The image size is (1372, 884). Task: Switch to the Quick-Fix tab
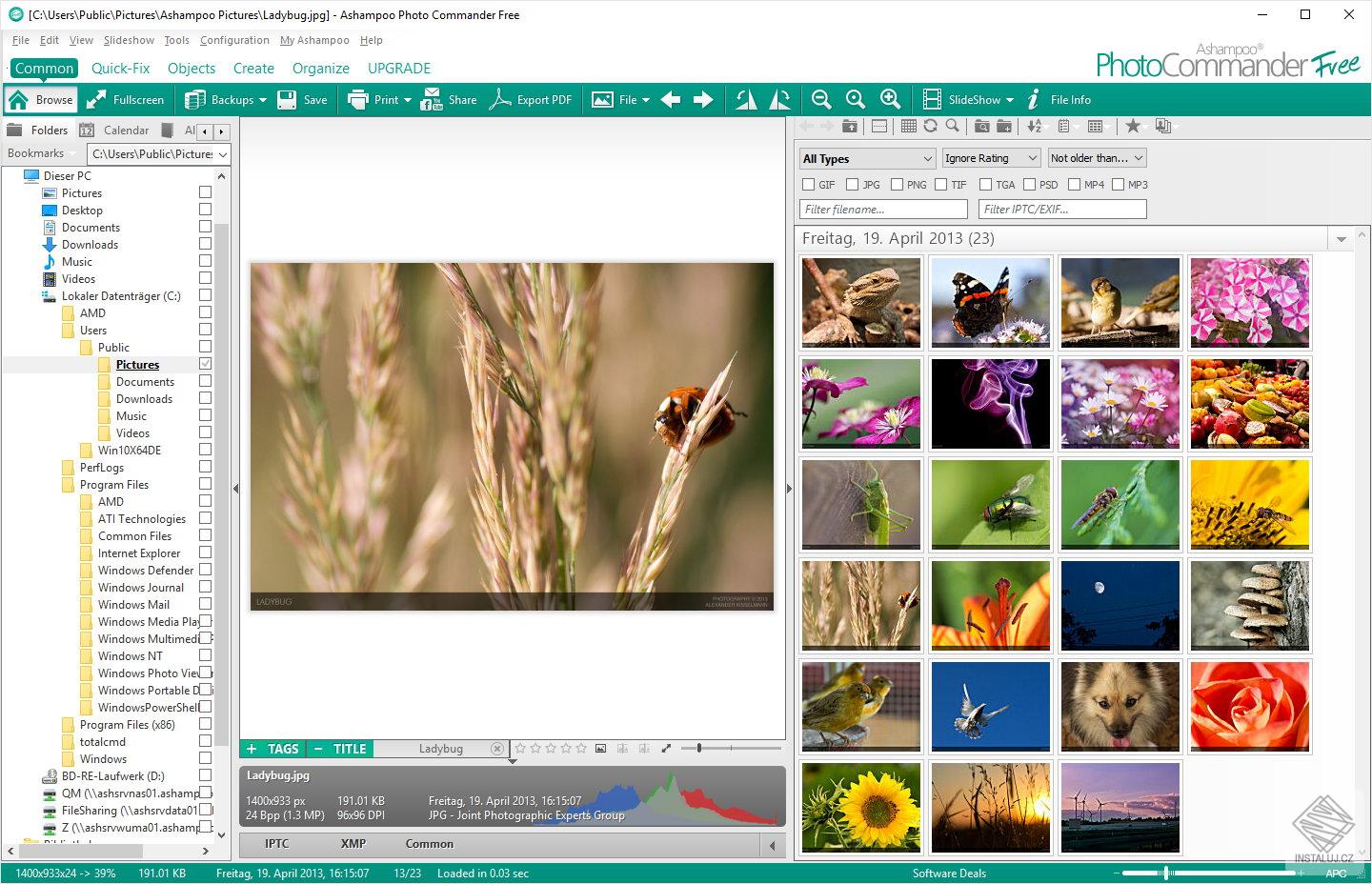[x=120, y=68]
